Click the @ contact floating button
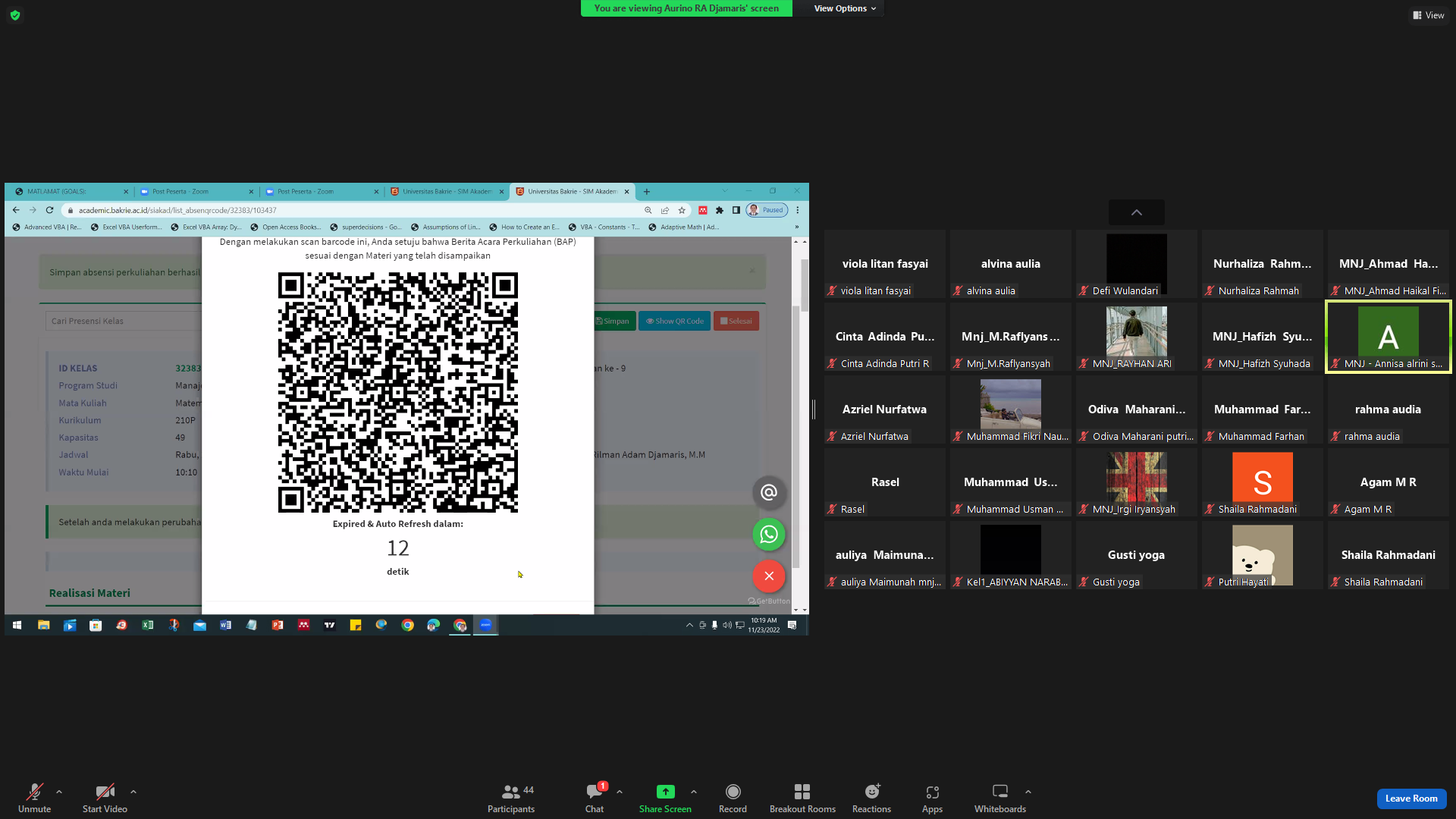The height and width of the screenshot is (819, 1456). [x=768, y=493]
